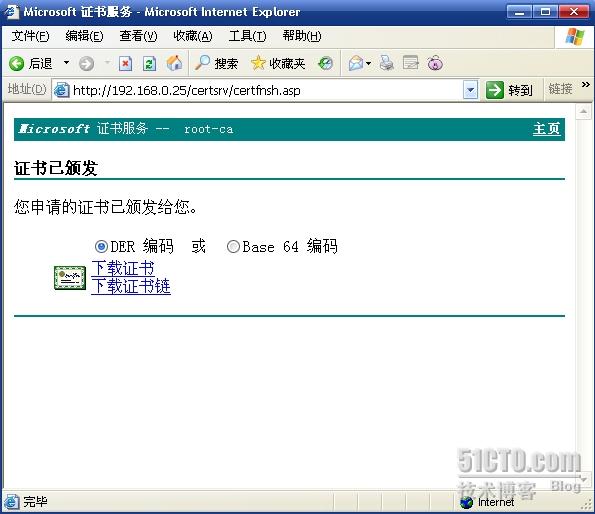The image size is (595, 514).
Task: Click the 下载证书 link
Action: (123, 268)
